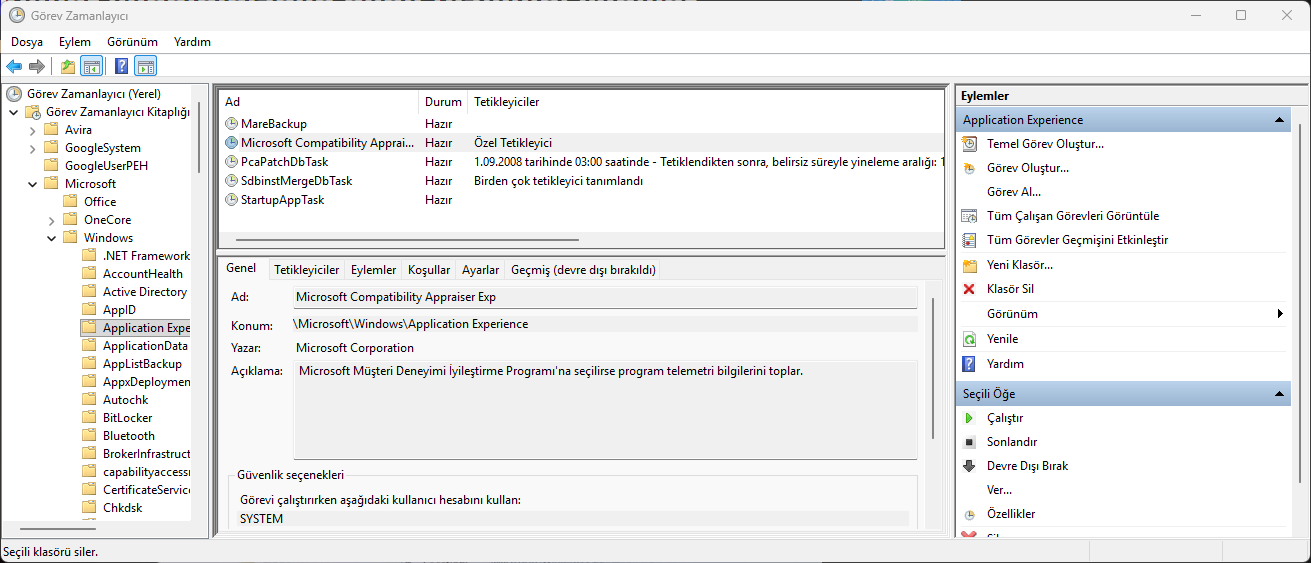Click the BitLocker folder icon in tree

89,418
